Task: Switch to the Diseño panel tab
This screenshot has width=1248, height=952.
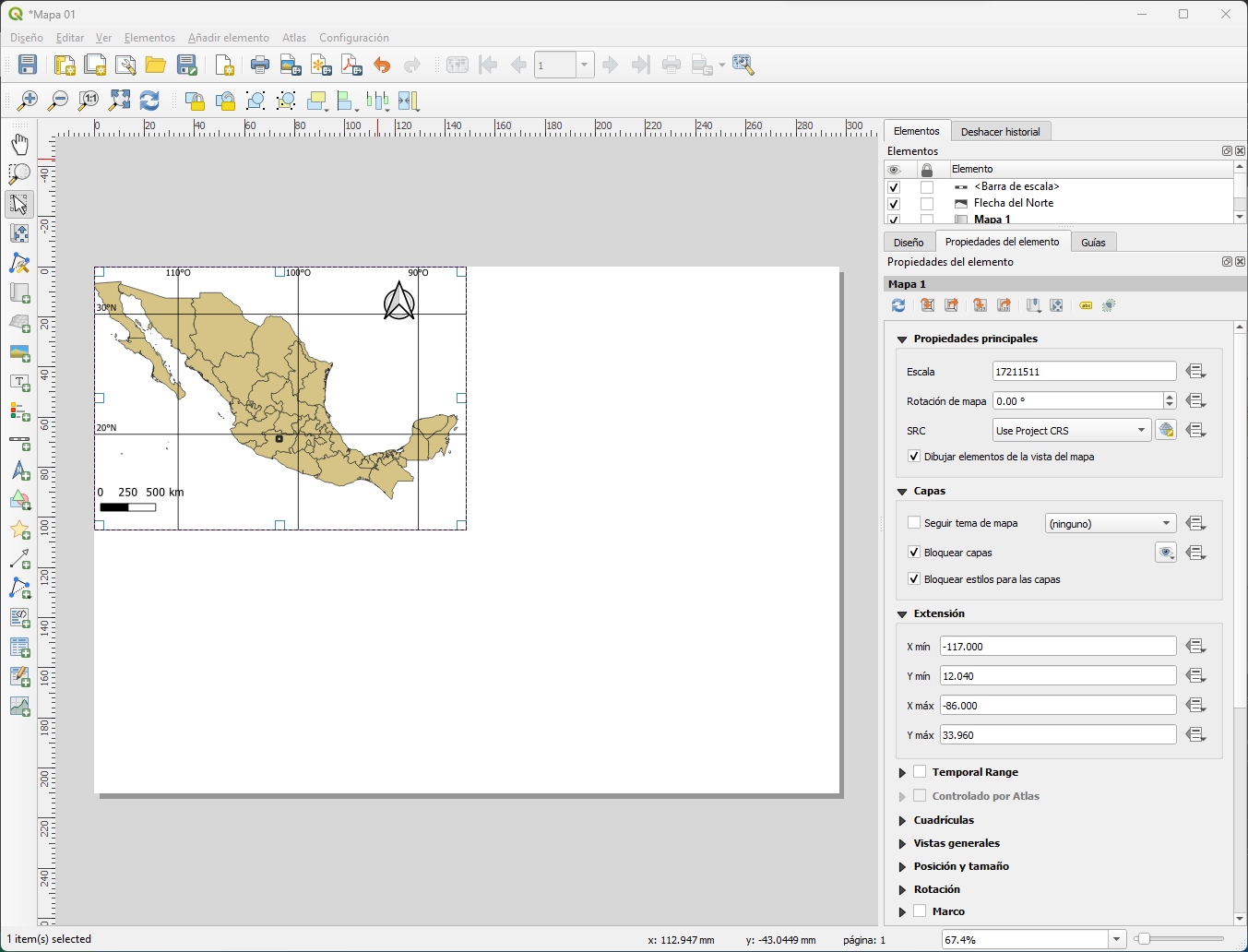Action: [x=909, y=243]
